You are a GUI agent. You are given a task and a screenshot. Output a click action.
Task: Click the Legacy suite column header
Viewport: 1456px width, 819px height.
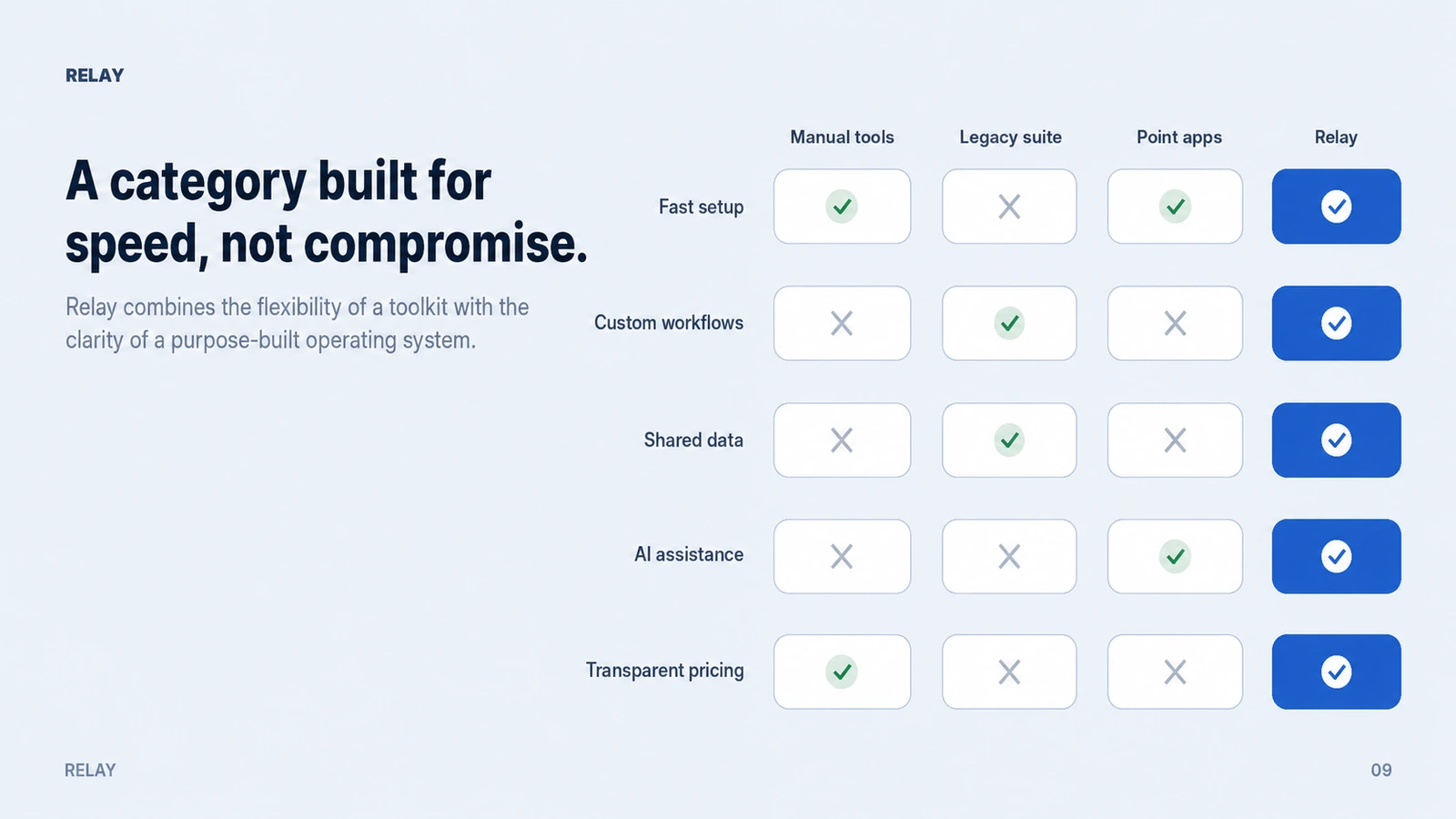[1010, 137]
